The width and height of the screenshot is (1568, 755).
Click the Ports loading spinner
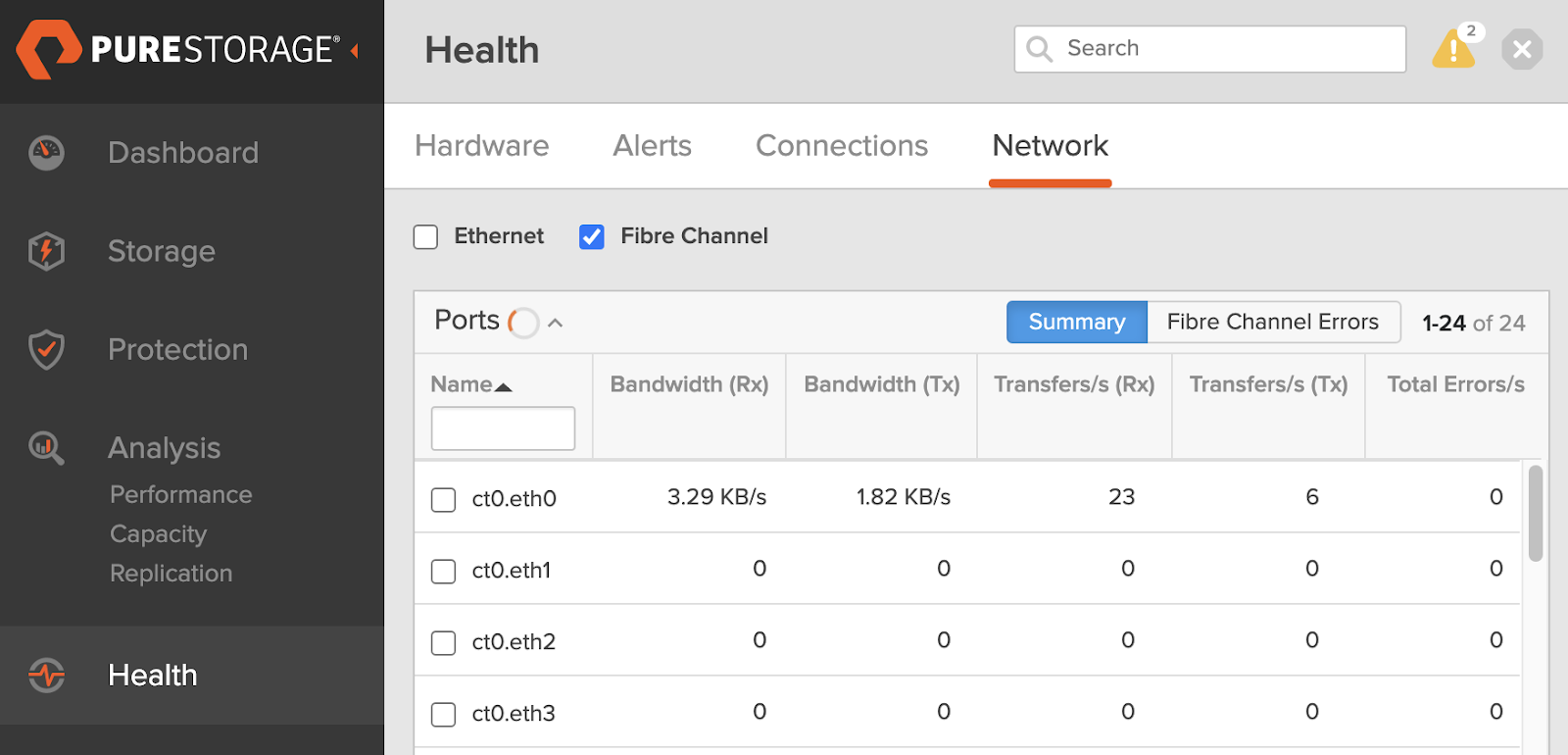point(523,322)
